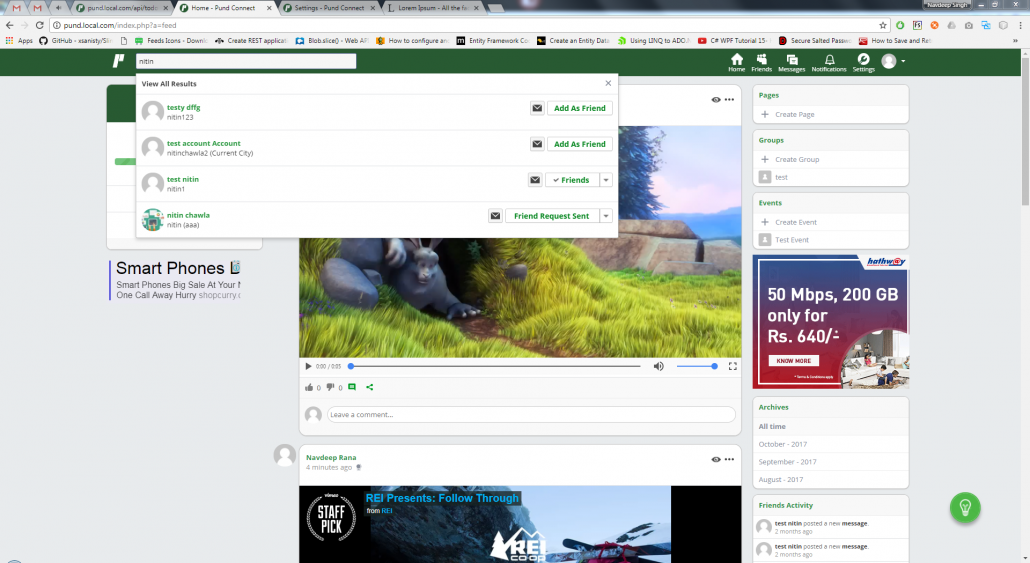
Task: Open Test Event link
Action: [x=792, y=240]
